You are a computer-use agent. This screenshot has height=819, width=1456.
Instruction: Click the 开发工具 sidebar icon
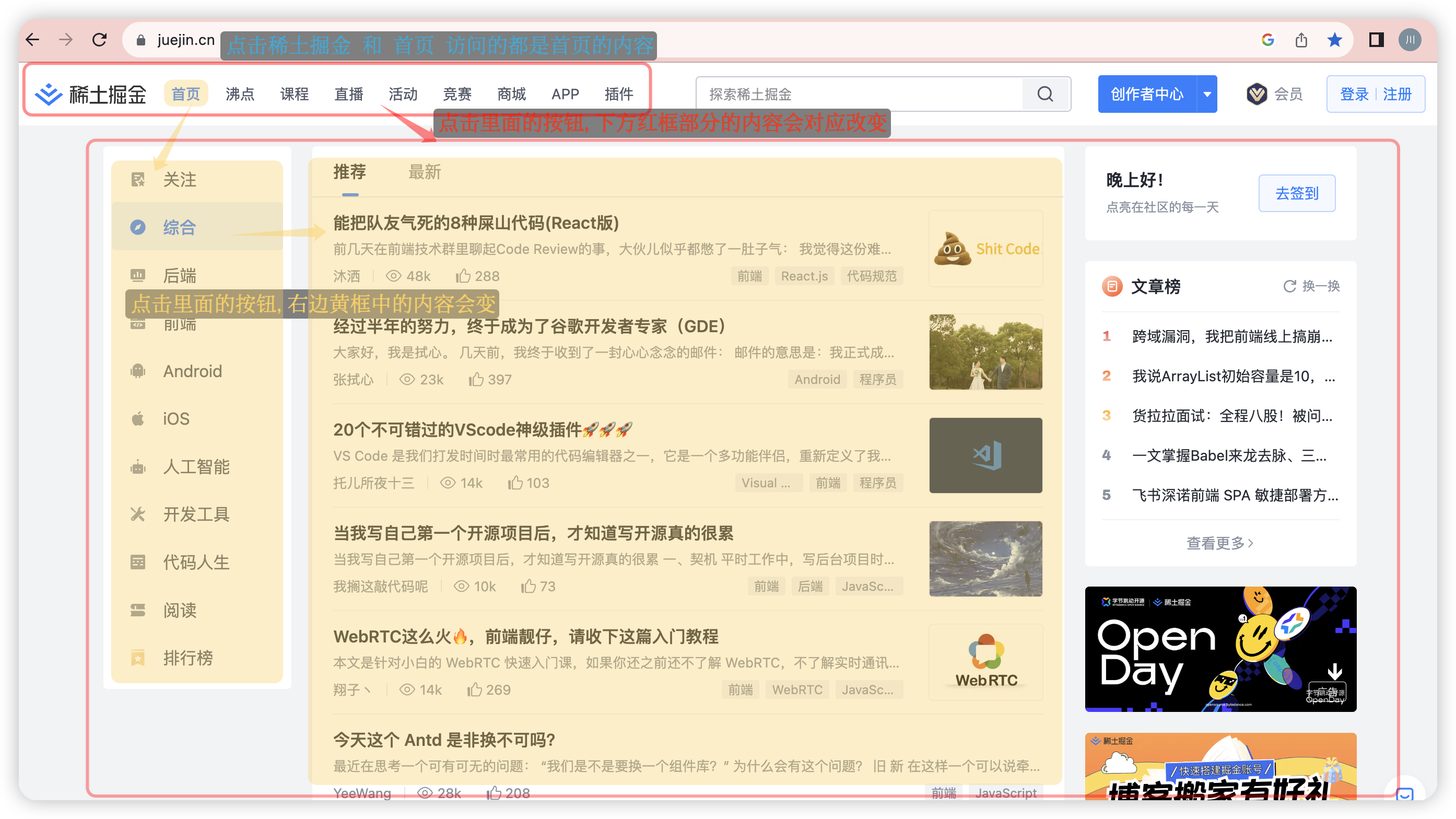(137, 514)
